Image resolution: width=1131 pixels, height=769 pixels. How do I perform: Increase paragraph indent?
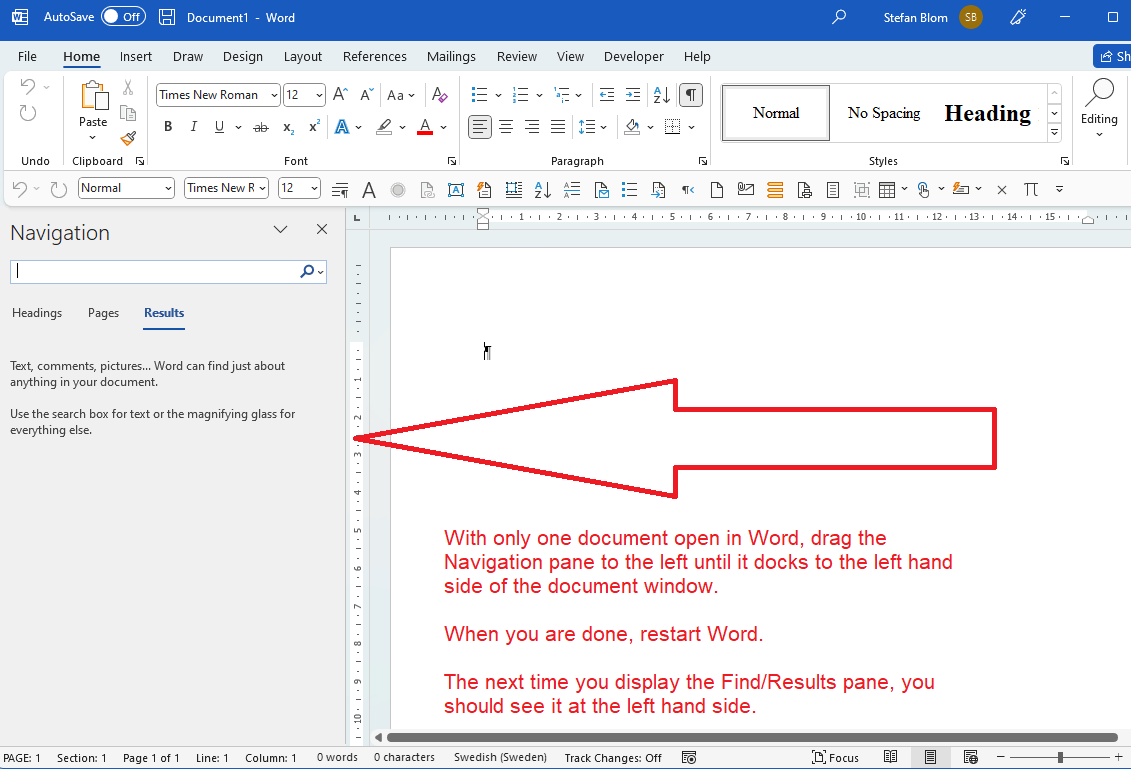coord(633,95)
